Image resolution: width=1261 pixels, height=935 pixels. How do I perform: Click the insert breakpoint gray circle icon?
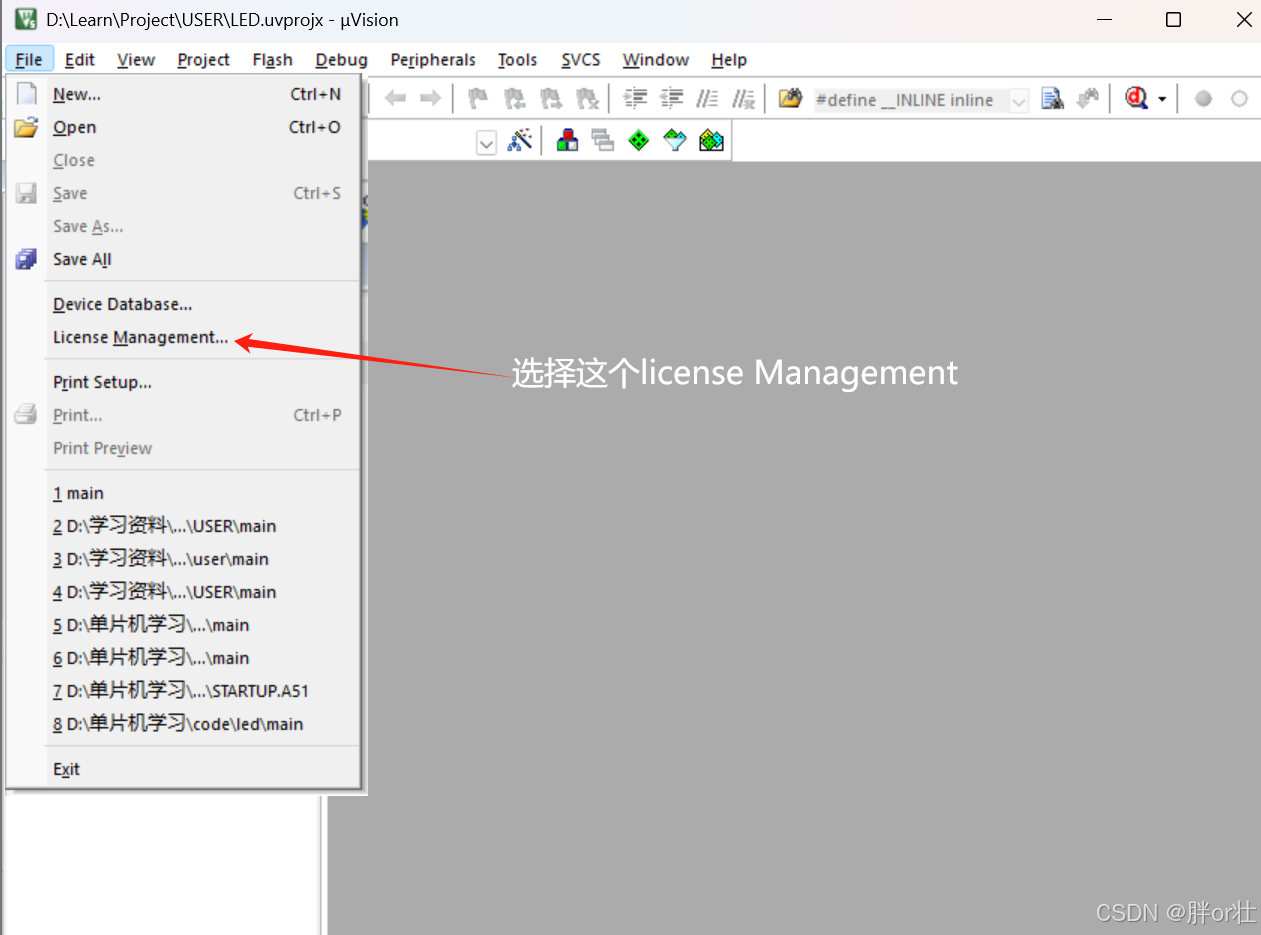(1204, 99)
